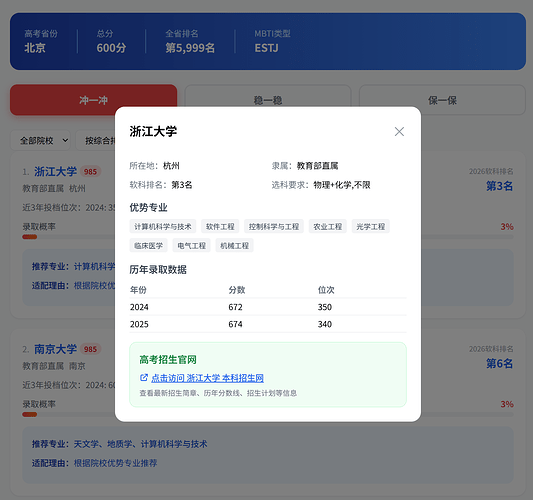Click the 985 badge next to 浙江大学
The width and height of the screenshot is (533, 500).
click(x=90, y=172)
